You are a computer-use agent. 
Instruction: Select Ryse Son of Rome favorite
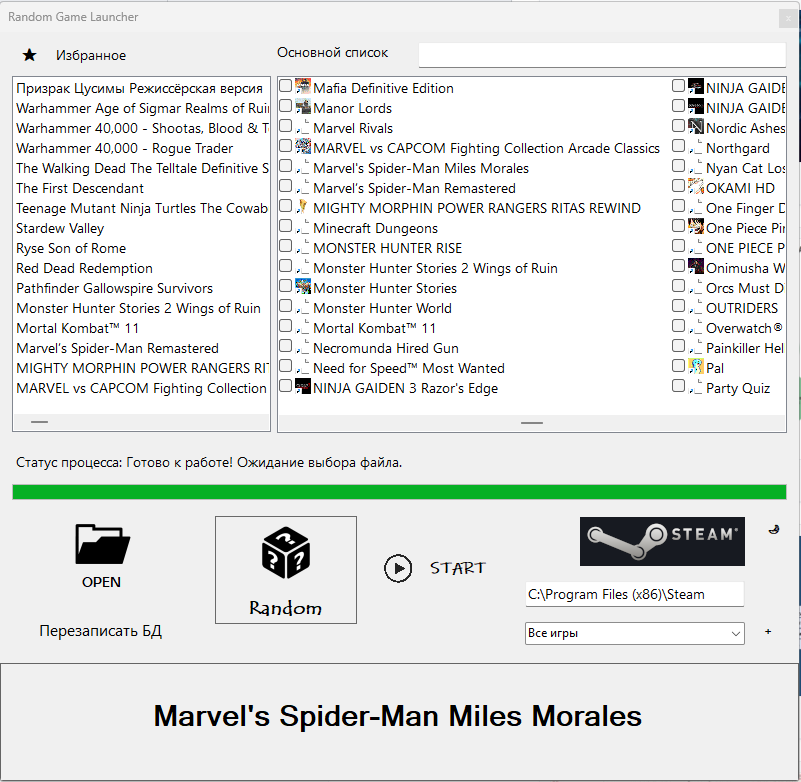click(x=71, y=248)
